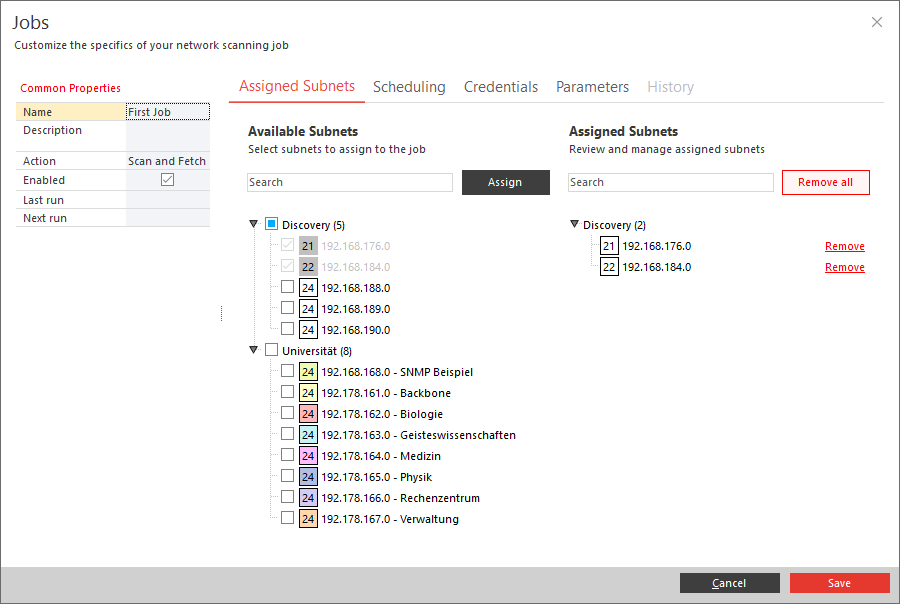Open the Credentials tab
Screen dimensions: 900x604
point(501,87)
